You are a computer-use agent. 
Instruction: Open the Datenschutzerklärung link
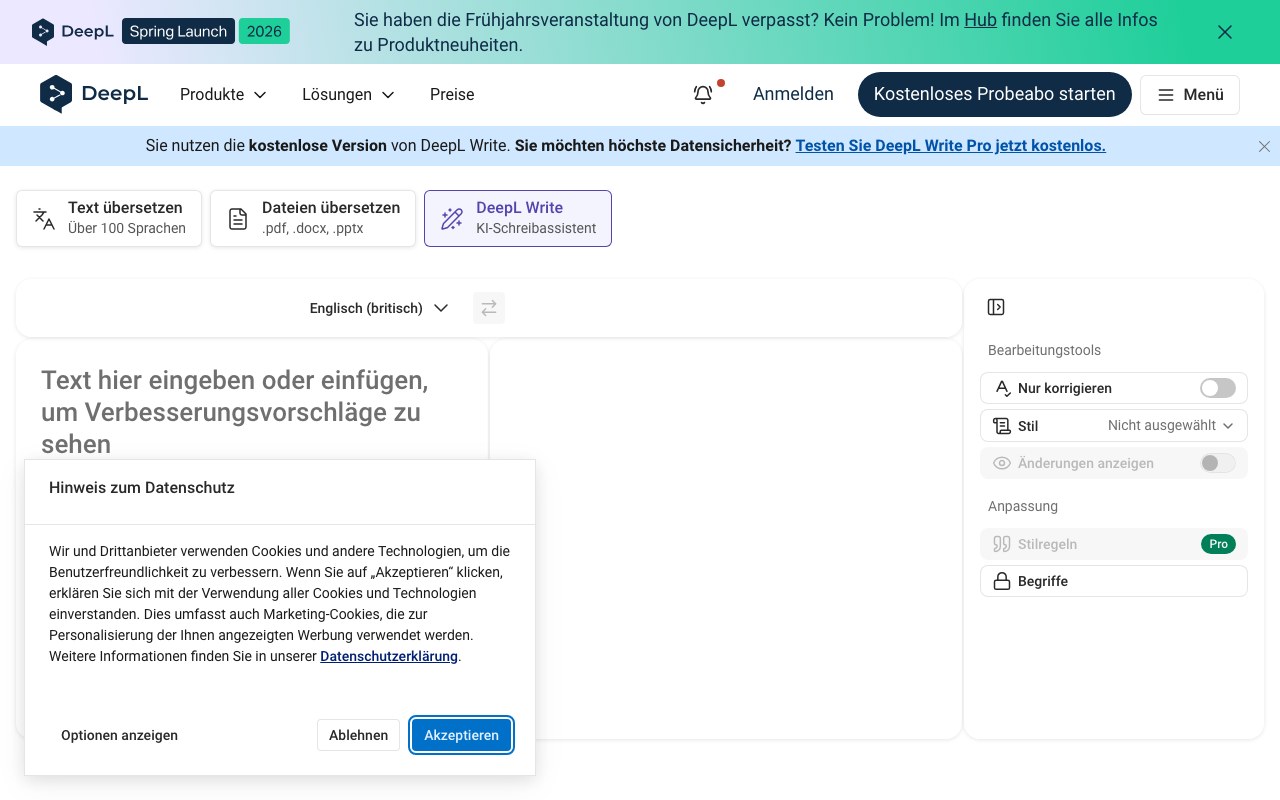(389, 656)
